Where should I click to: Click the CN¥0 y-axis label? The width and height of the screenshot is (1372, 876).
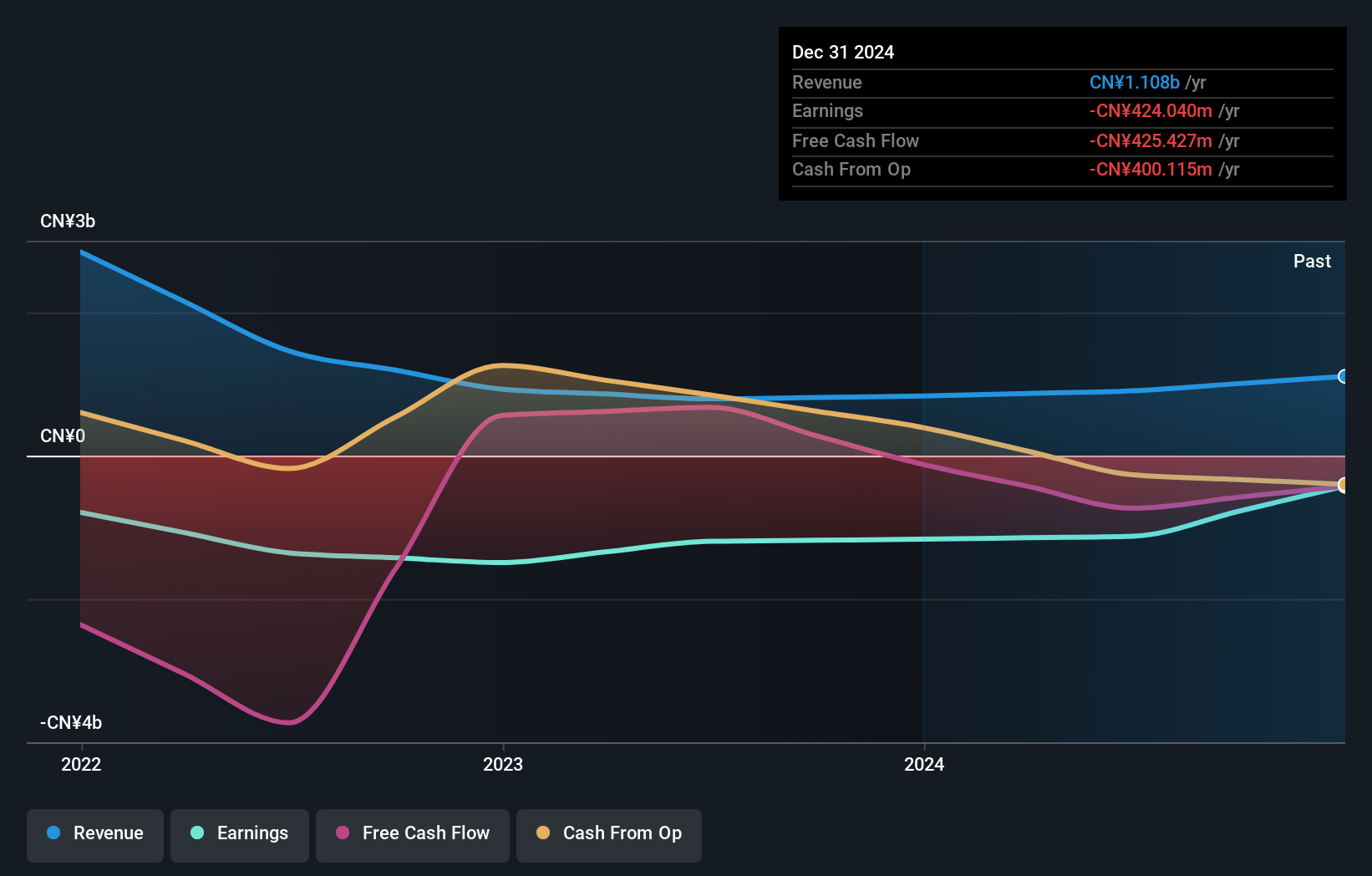click(63, 436)
